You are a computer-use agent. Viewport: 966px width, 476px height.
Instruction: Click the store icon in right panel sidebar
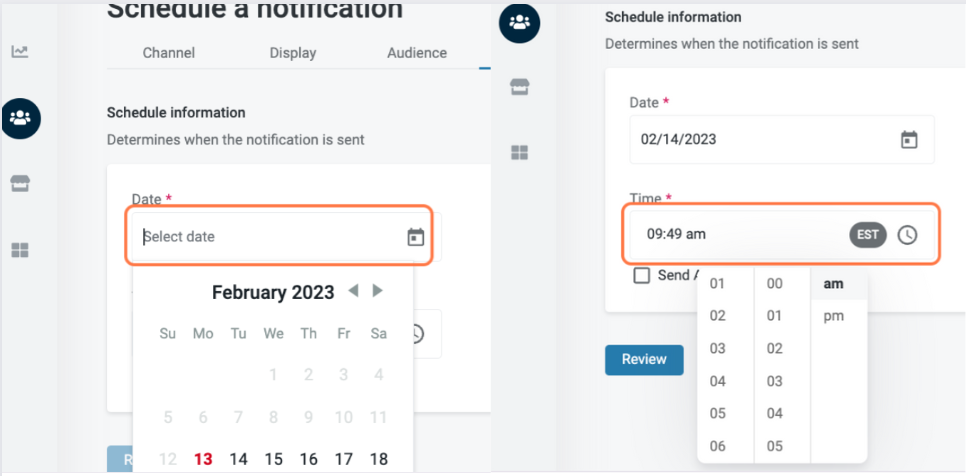point(519,87)
